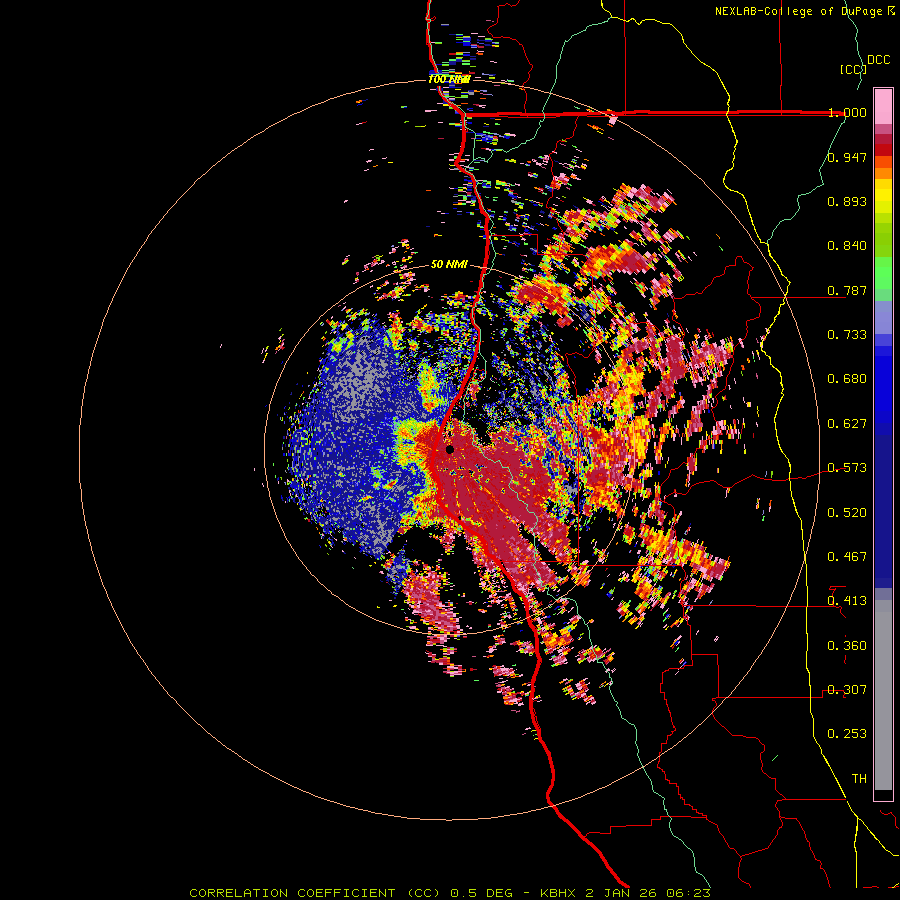The image size is (900, 900).
Task: Click the 0.307 scale value
Action: (x=847, y=690)
